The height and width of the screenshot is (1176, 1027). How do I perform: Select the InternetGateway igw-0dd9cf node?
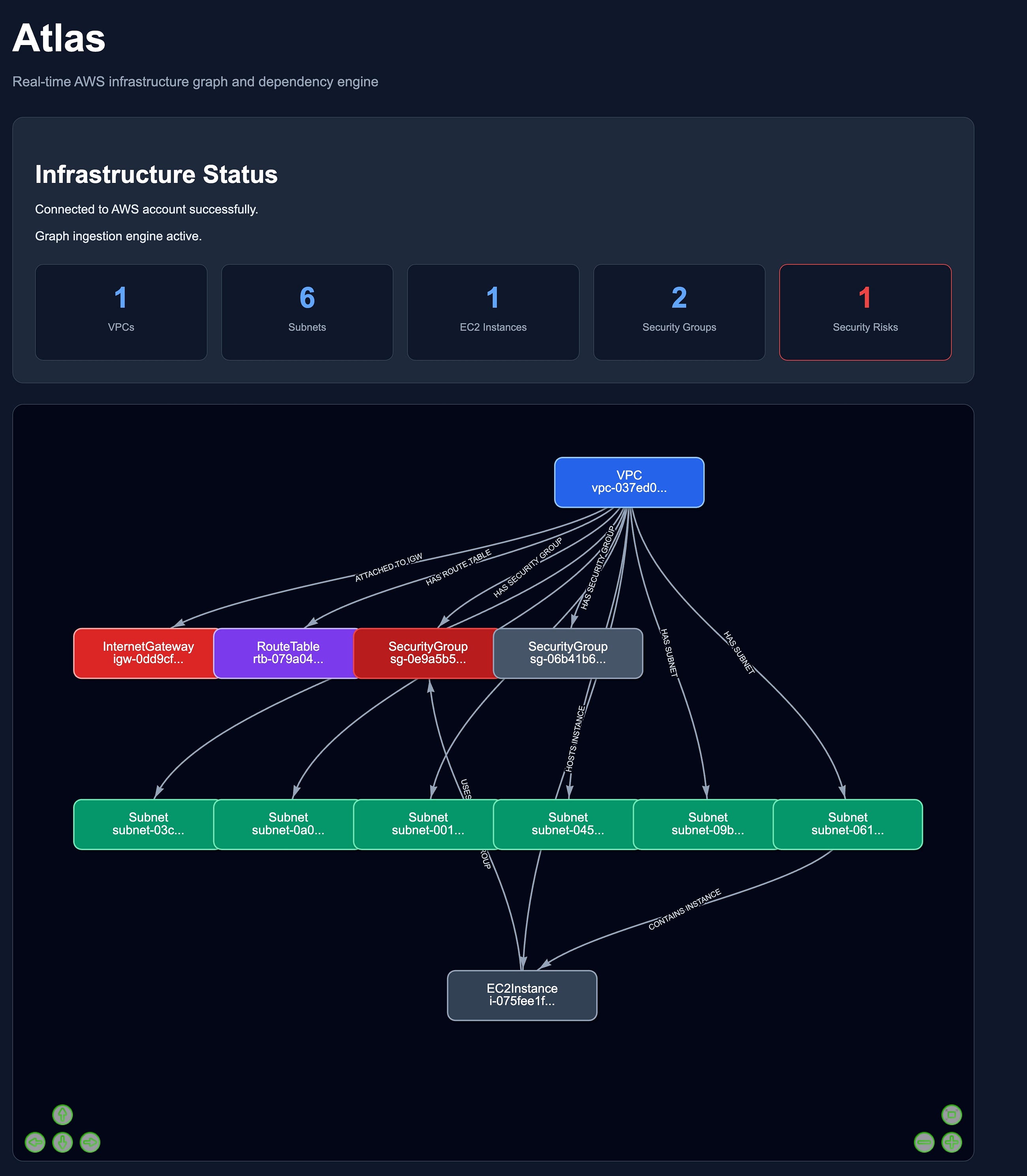pyautogui.click(x=145, y=653)
